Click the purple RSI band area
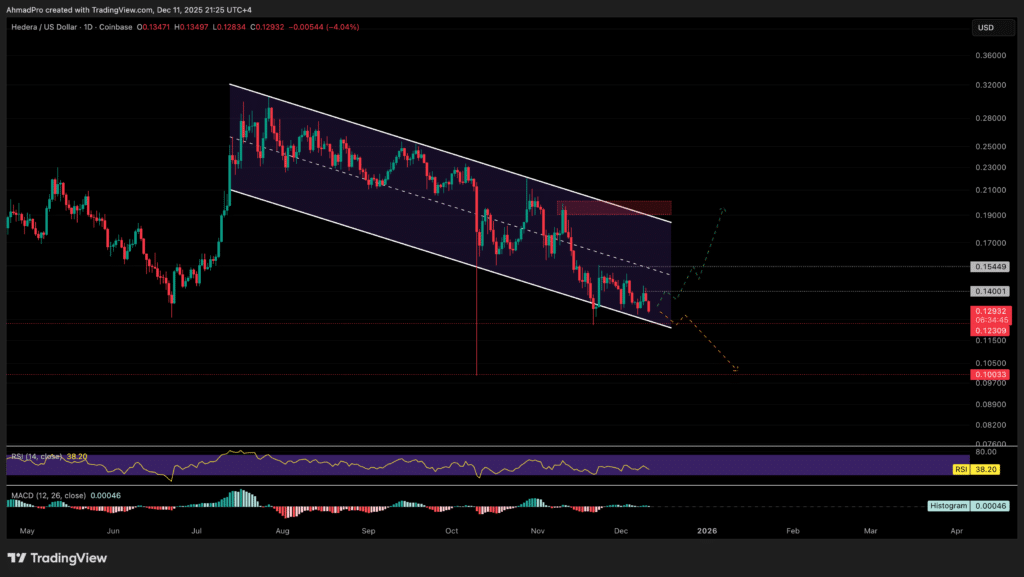 [300, 465]
